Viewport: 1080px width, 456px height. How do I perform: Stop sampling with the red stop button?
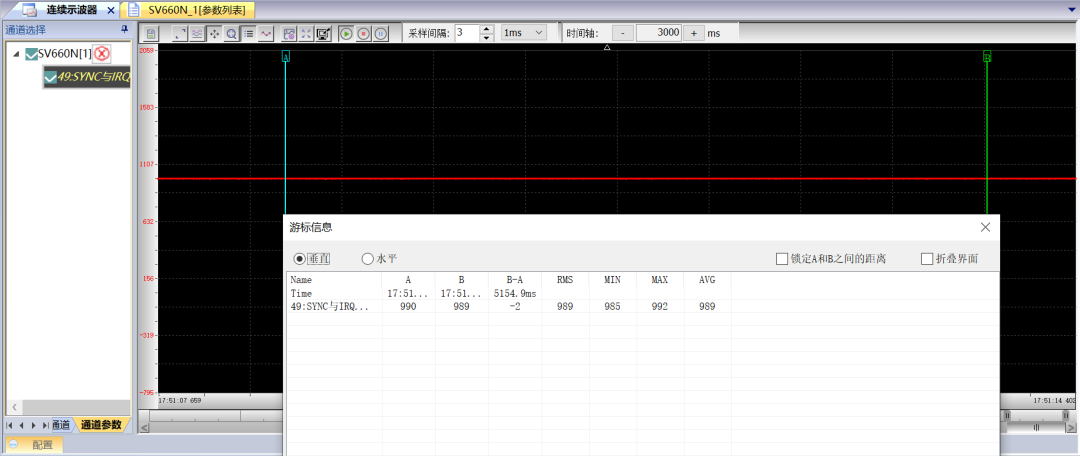364,33
